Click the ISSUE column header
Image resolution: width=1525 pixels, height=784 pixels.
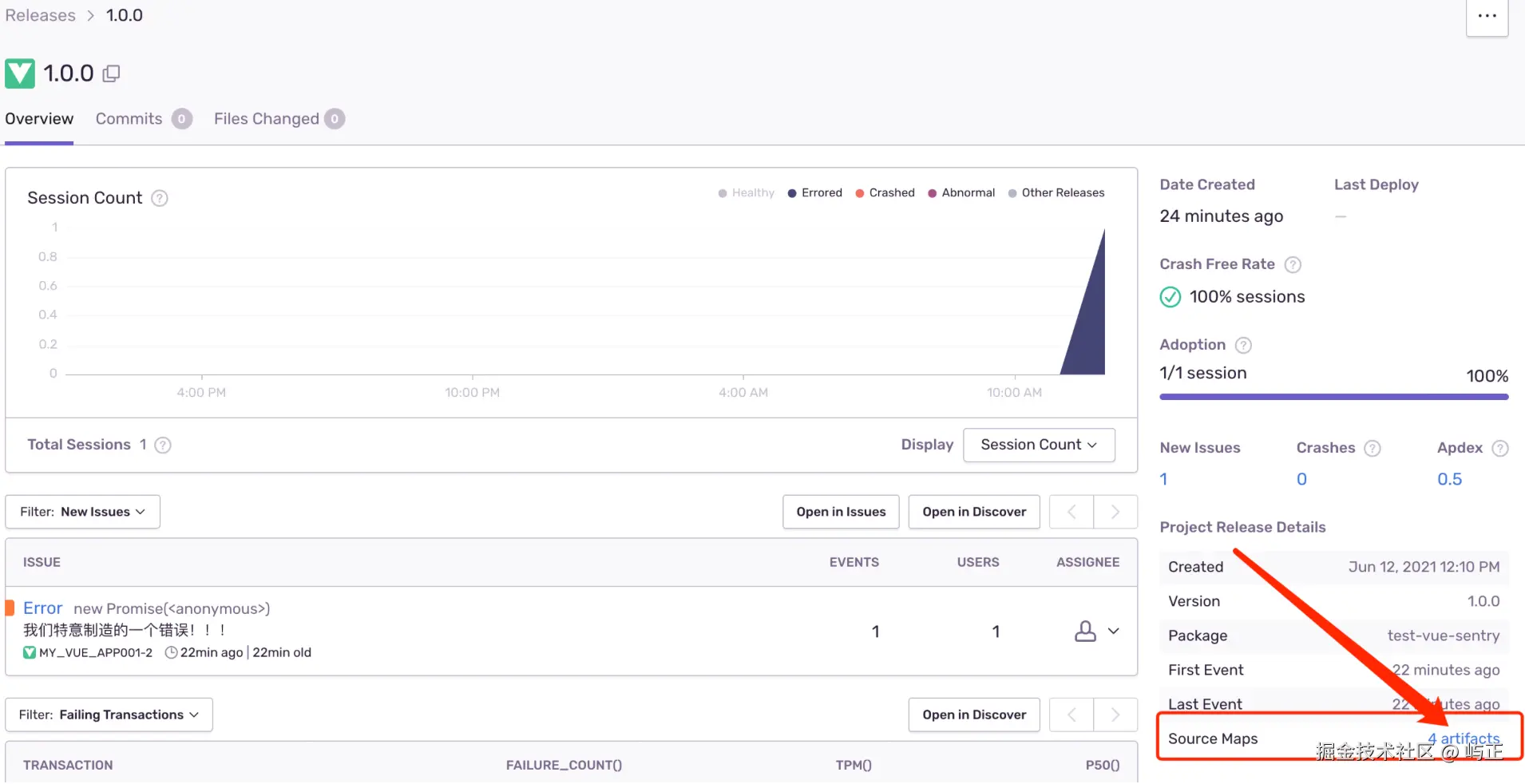click(42, 562)
